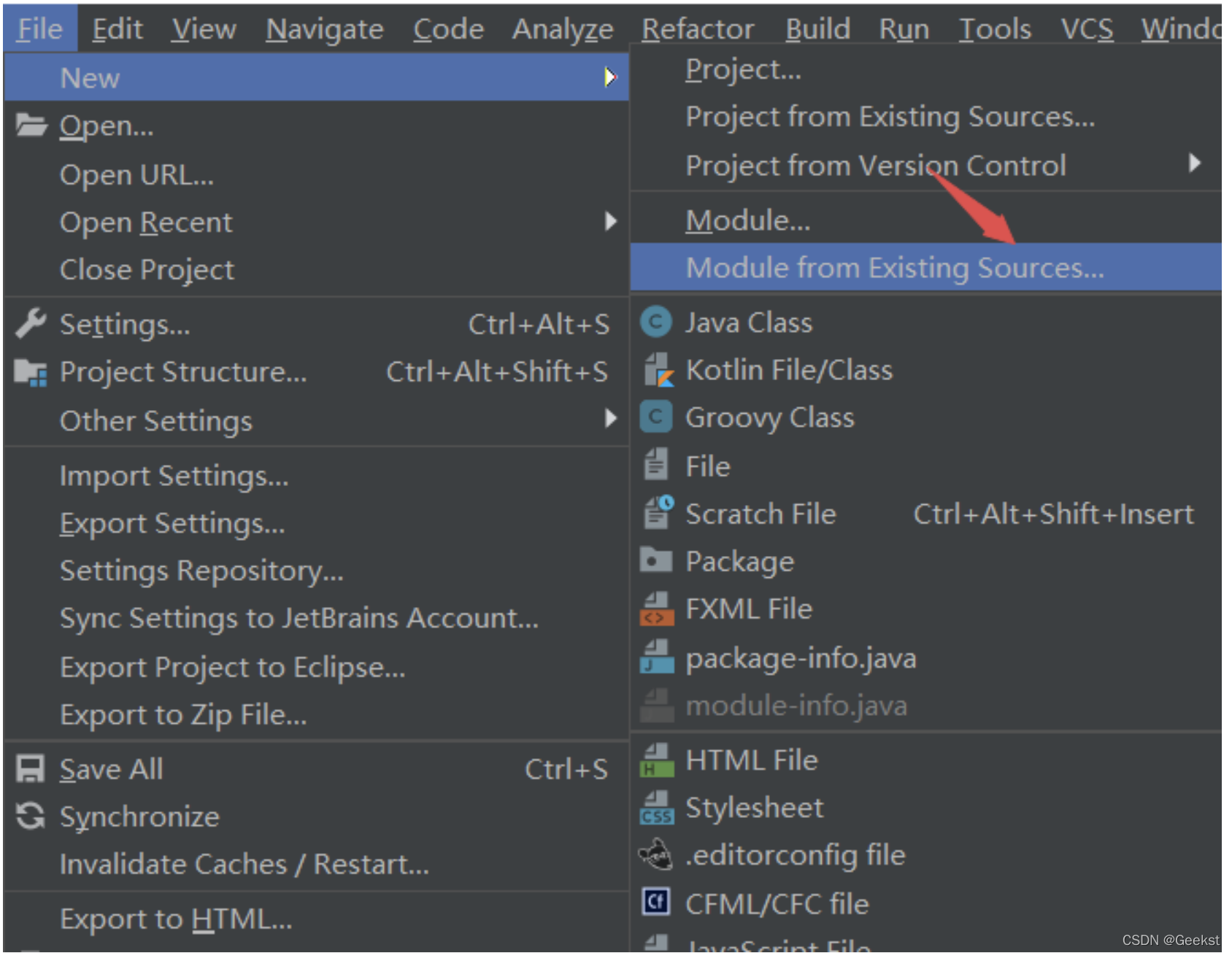Select the Scratch File label

761,514
